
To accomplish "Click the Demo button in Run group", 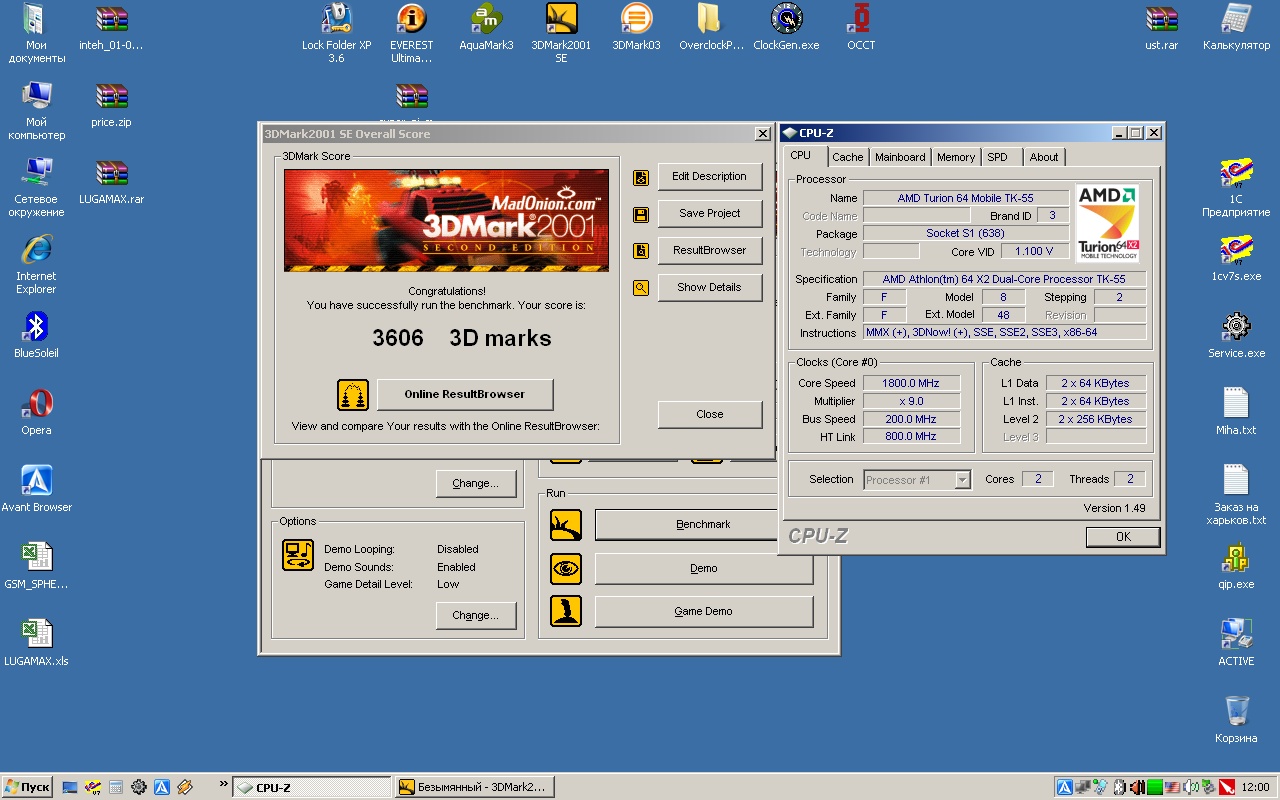I will [703, 568].
